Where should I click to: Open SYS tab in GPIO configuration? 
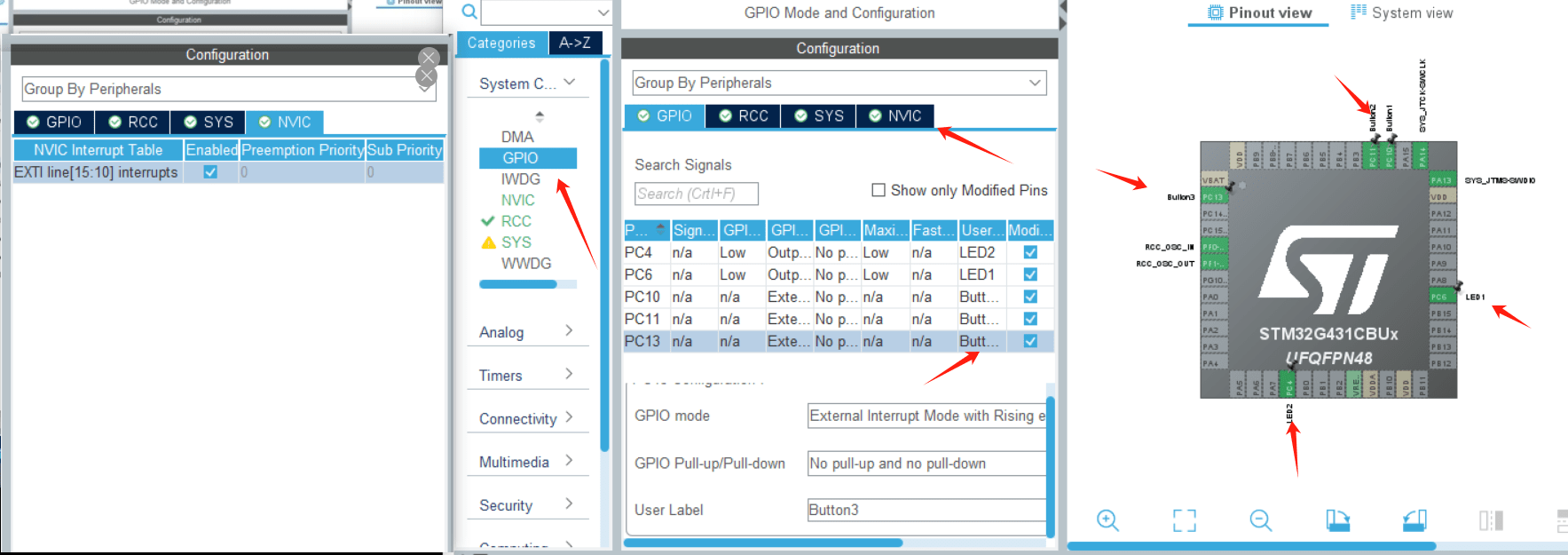(819, 116)
